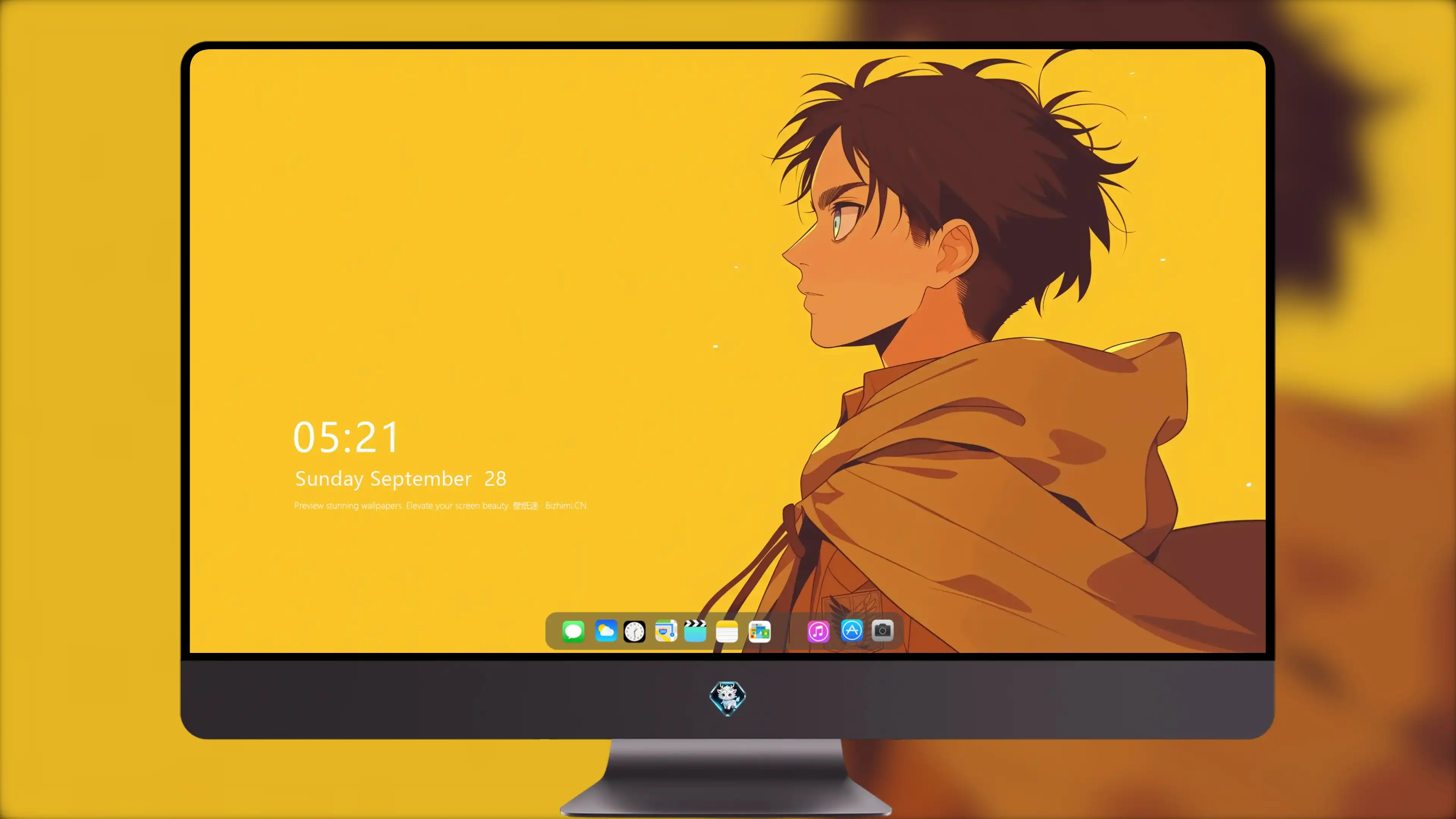Launch the Weather app from the dock
Viewport: 1456px width, 819px height.
[x=606, y=631]
